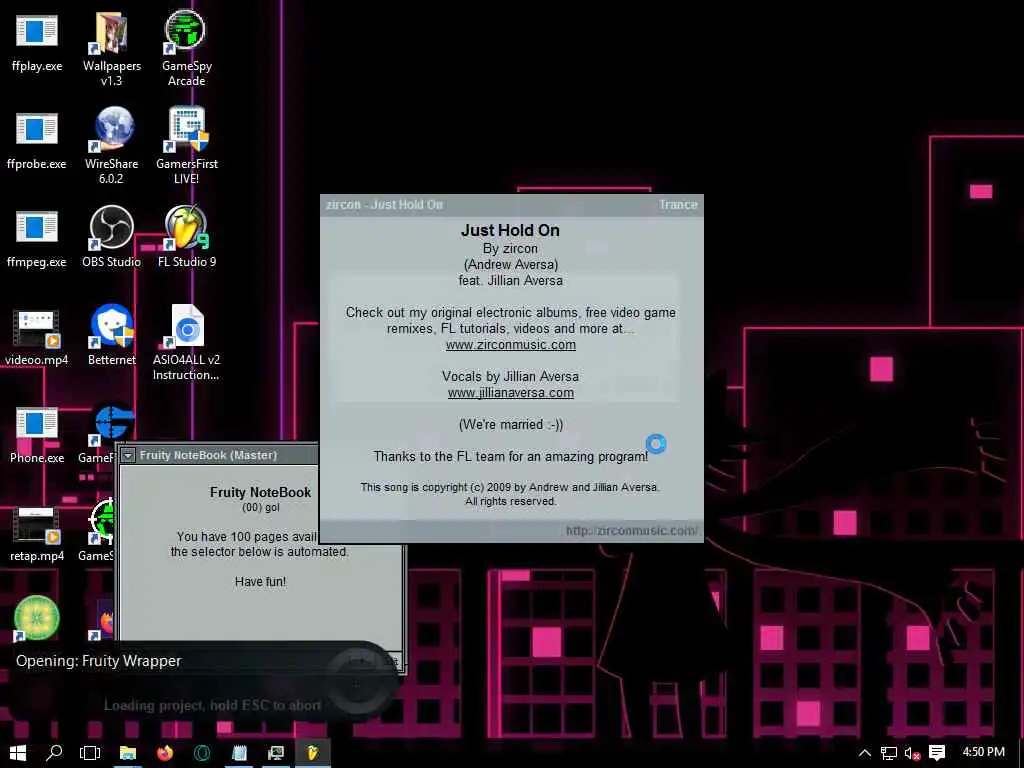Switch to Firefox on the taskbar
Viewport: 1024px width, 768px height.
165,752
